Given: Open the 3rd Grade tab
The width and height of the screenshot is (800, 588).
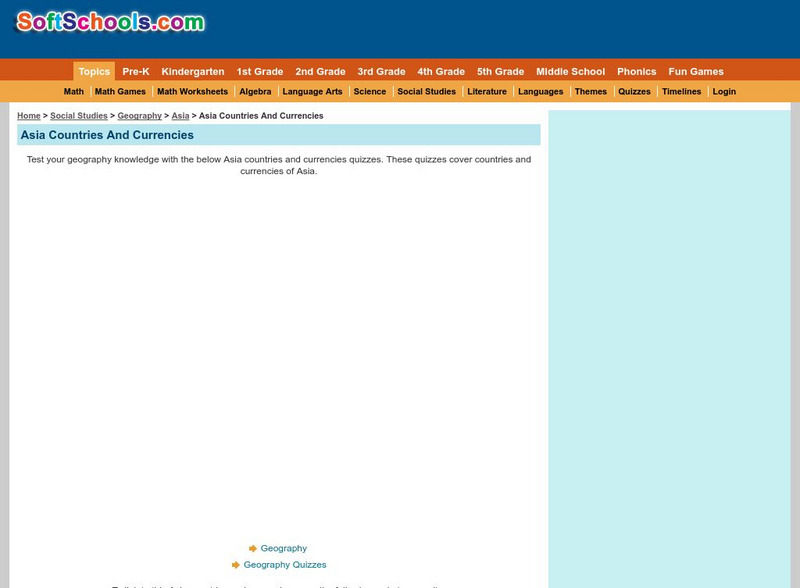Looking at the screenshot, I should (381, 71).
